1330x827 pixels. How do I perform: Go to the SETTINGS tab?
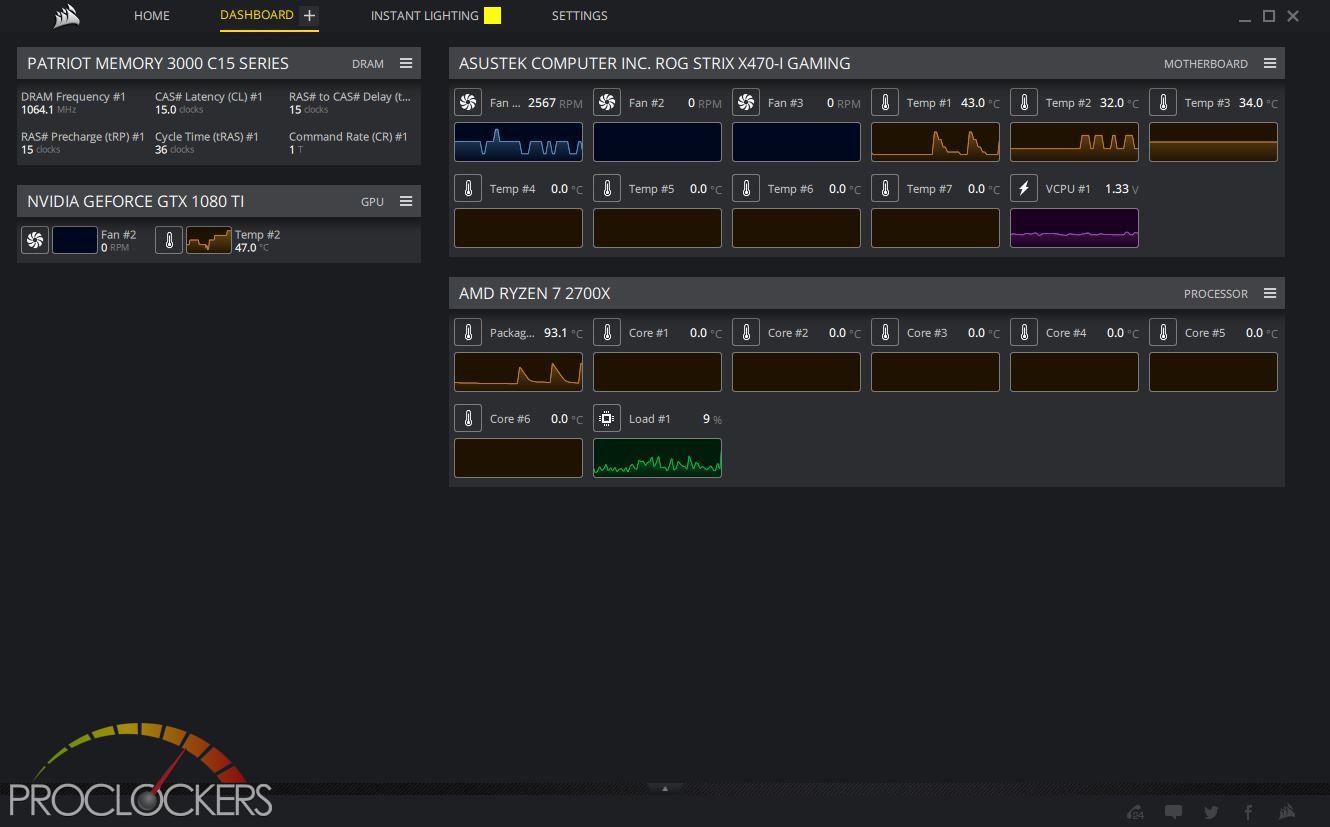pos(579,16)
